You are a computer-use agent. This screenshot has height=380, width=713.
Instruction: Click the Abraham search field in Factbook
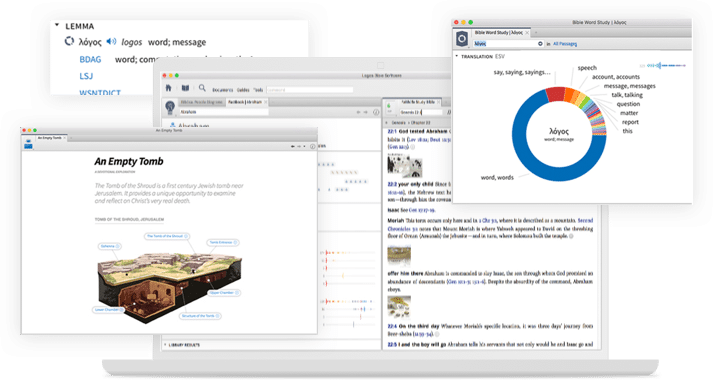tap(224, 112)
